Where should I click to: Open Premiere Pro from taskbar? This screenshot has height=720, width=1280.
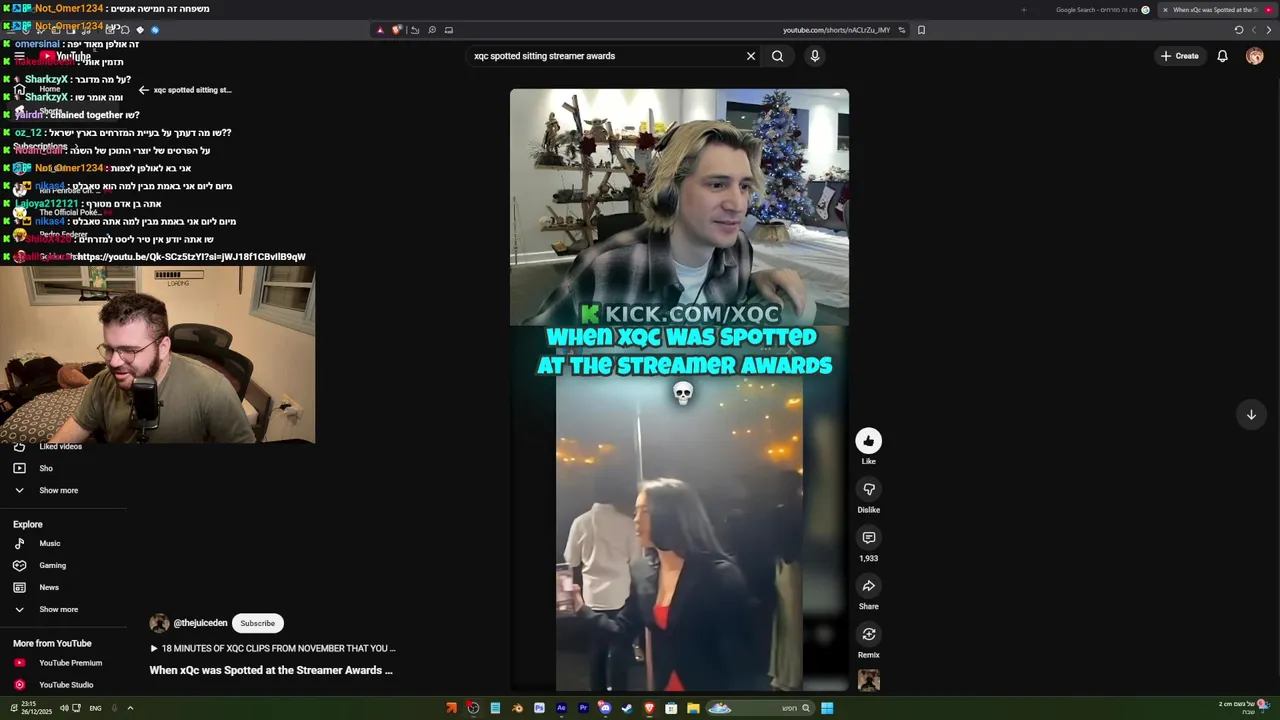point(583,708)
